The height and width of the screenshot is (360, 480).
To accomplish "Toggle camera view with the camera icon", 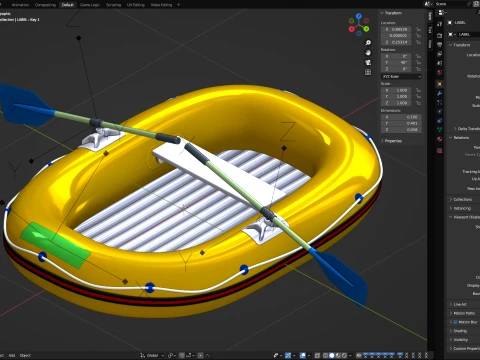I will (x=368, y=62).
